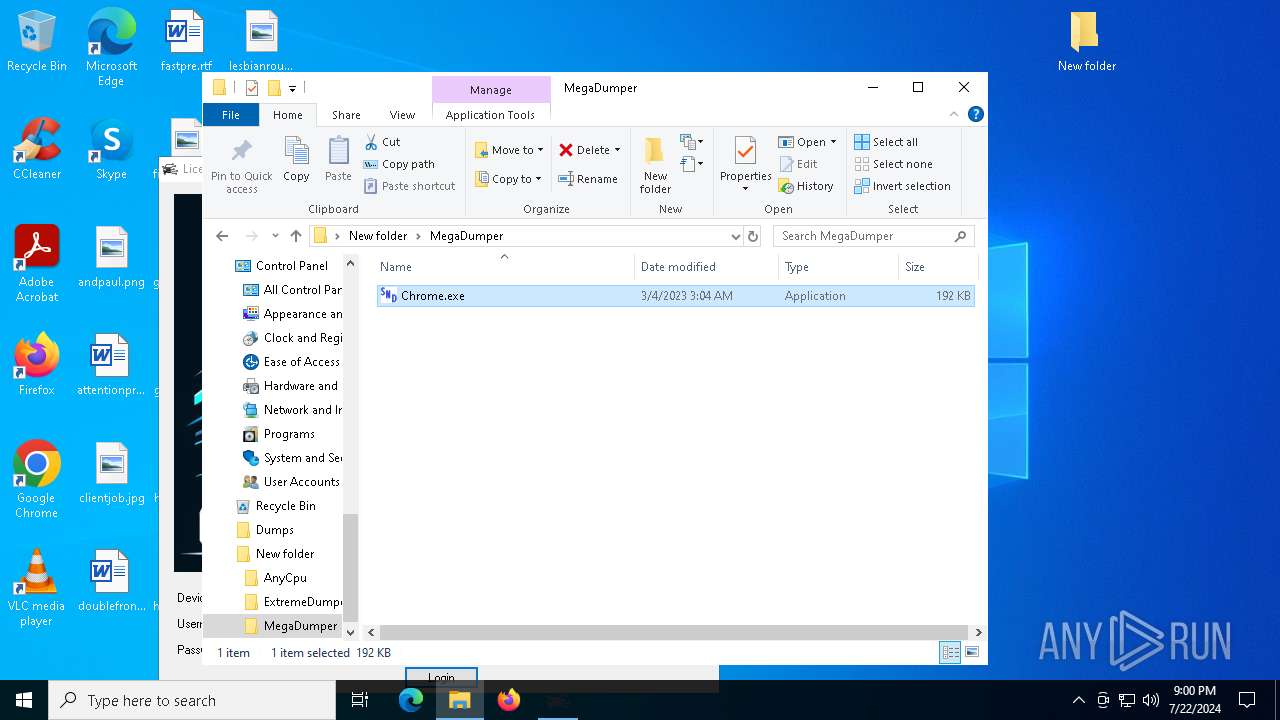This screenshot has height=720, width=1280.
Task: Switch to the Home tab
Action: (x=288, y=115)
